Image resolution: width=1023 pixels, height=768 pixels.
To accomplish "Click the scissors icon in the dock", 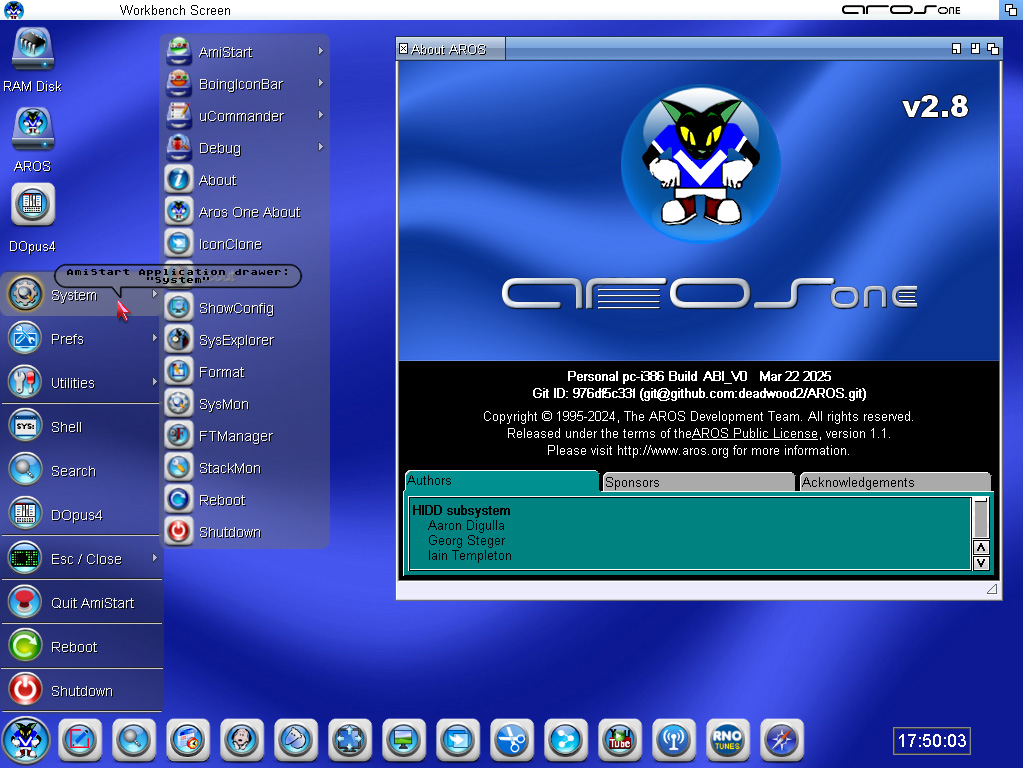I will pyautogui.click(x=511, y=740).
